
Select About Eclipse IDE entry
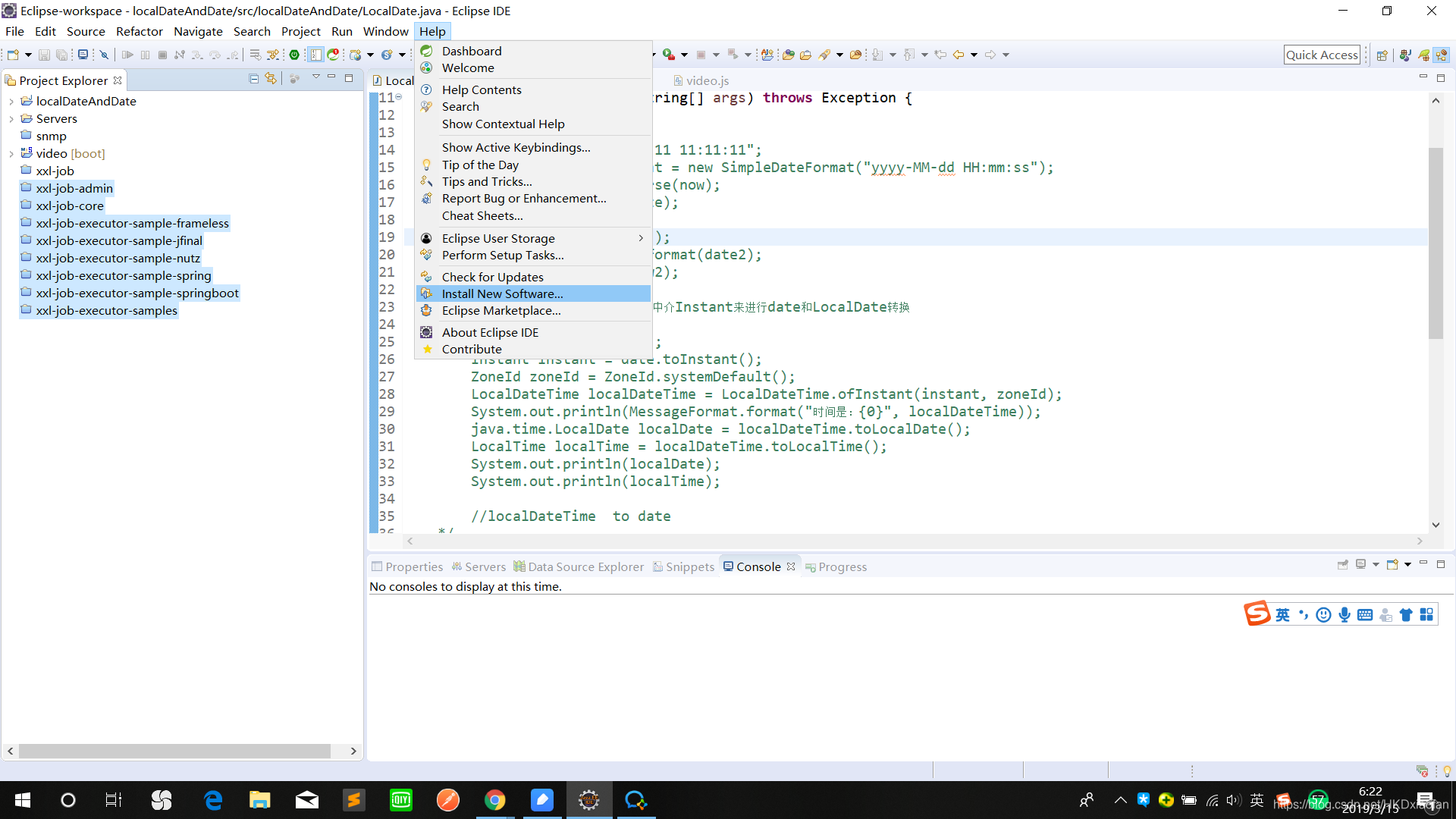pos(534,333)
